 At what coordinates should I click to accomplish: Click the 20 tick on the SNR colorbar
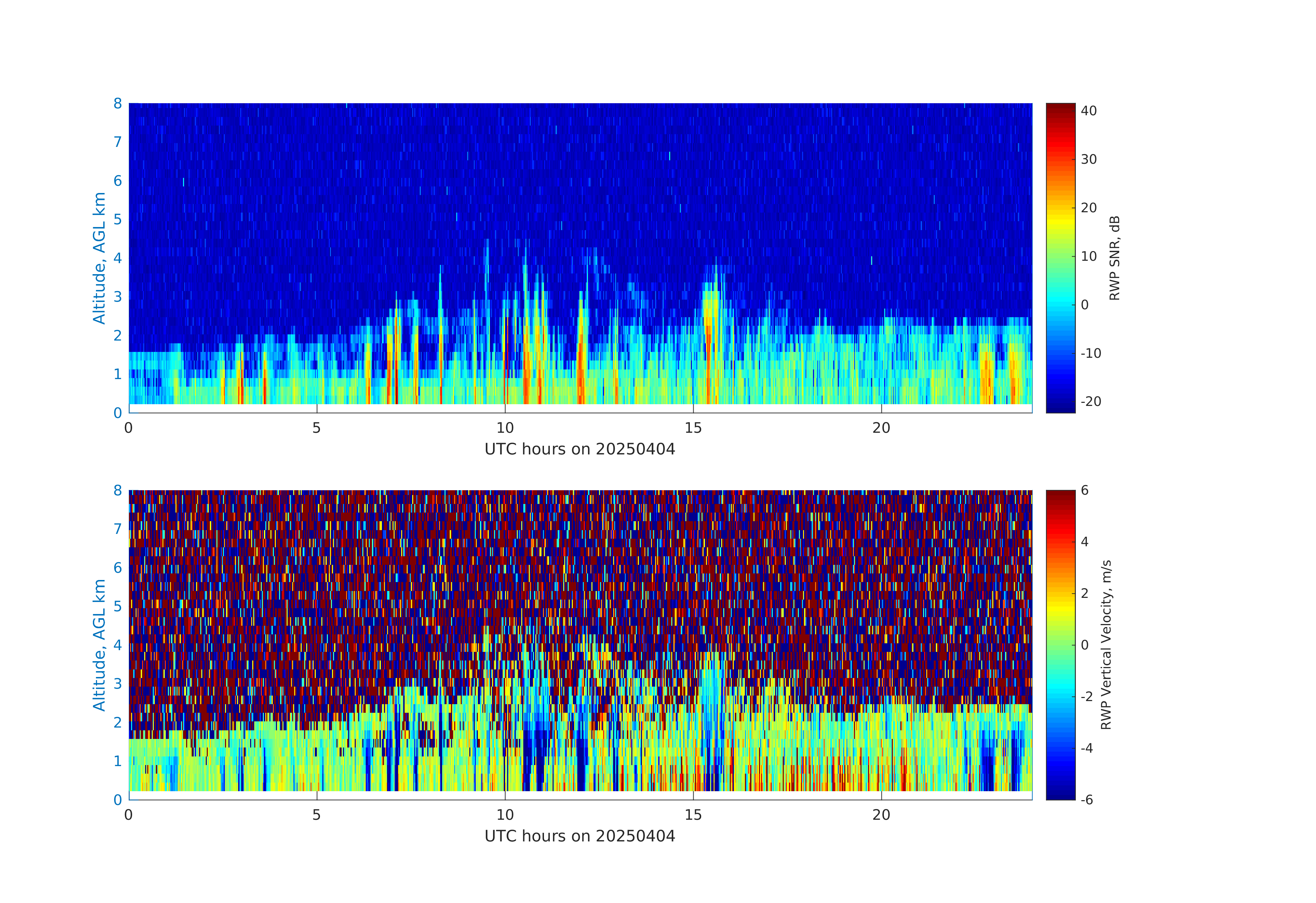click(1088, 208)
